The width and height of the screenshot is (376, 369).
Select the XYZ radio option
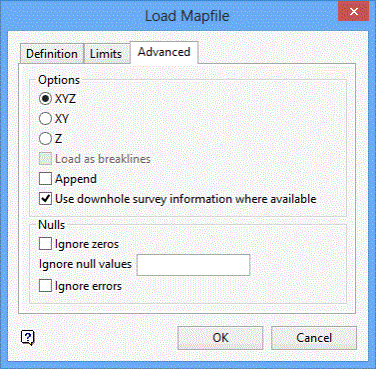45,99
